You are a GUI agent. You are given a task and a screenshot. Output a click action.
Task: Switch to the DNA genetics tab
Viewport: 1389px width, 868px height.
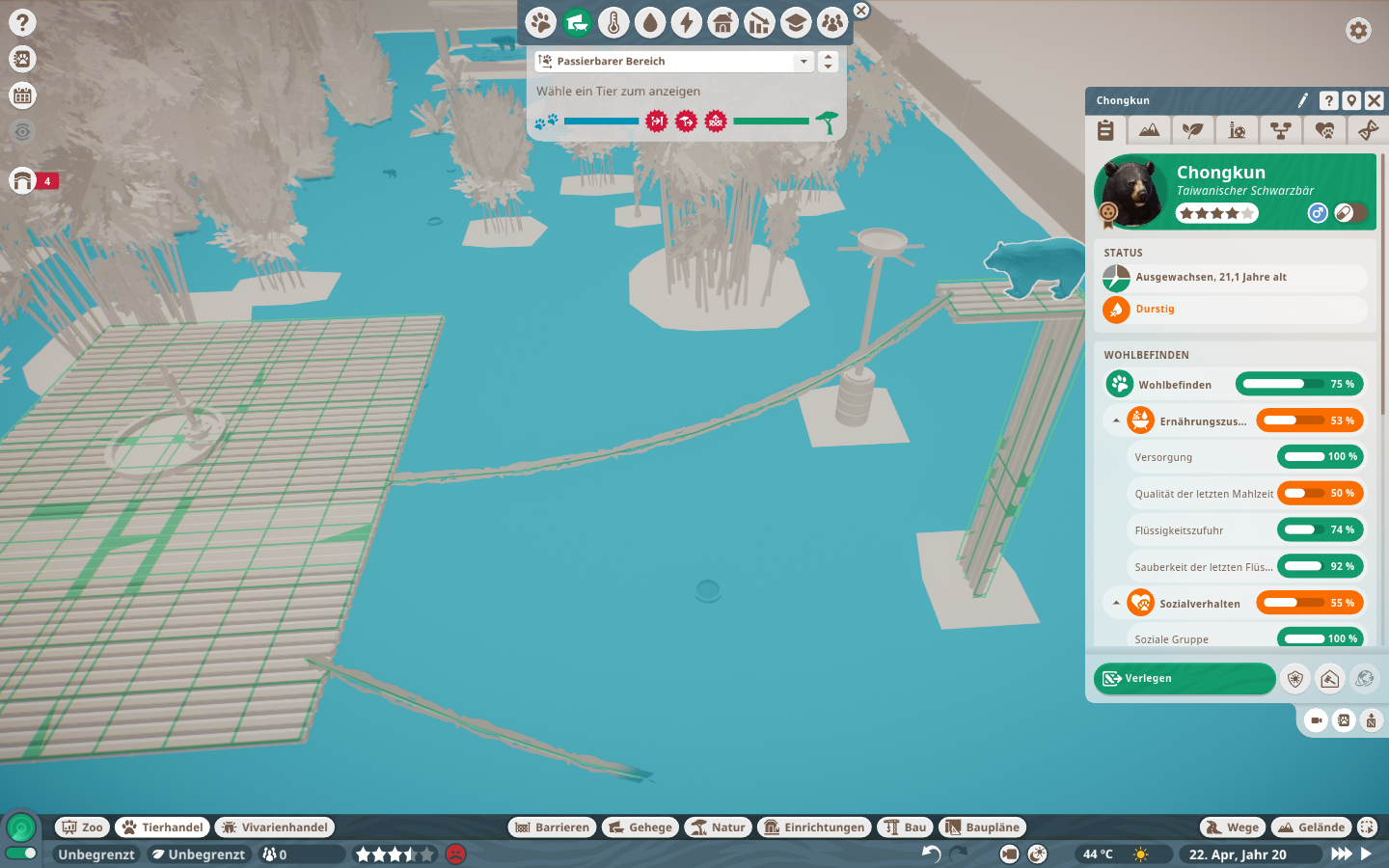[x=1368, y=129]
